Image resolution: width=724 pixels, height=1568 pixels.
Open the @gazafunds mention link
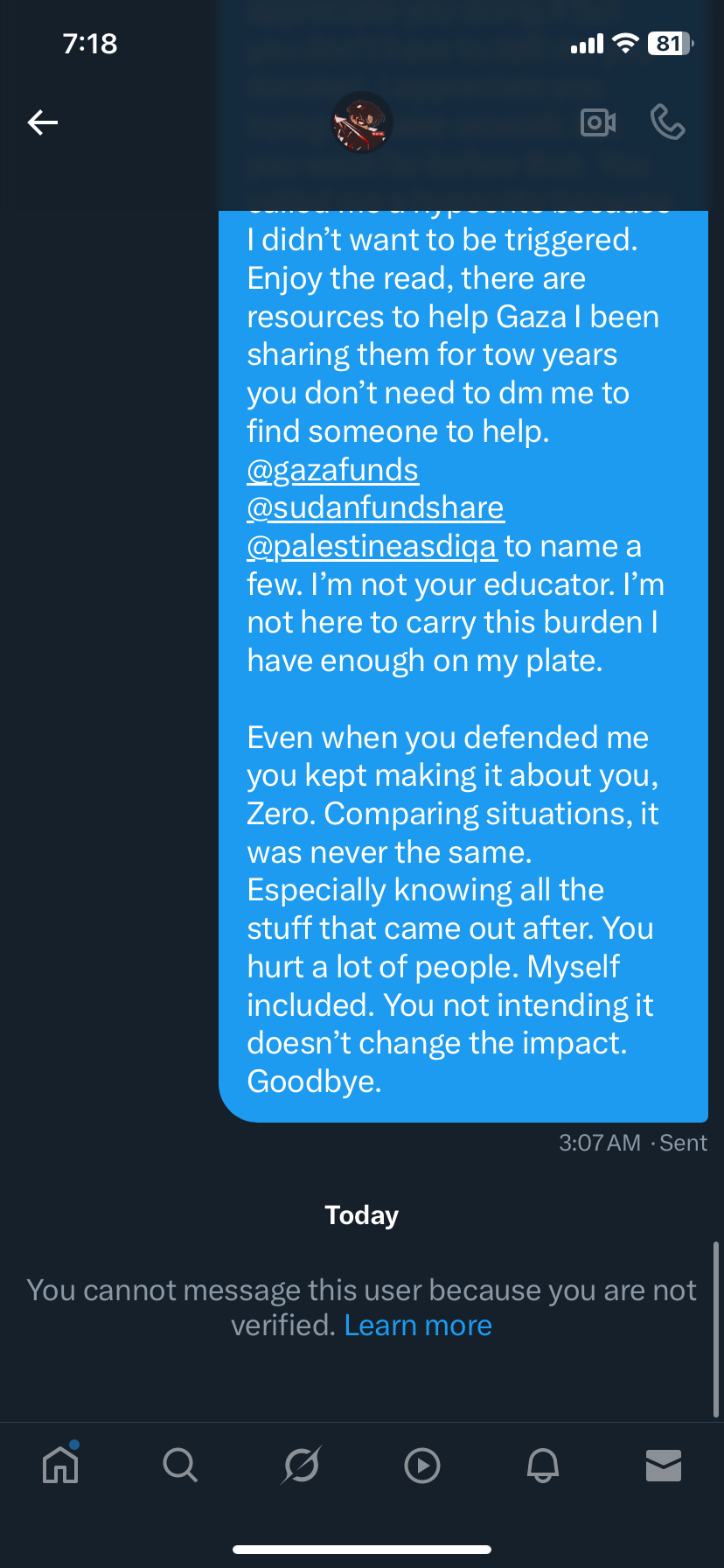(x=332, y=470)
